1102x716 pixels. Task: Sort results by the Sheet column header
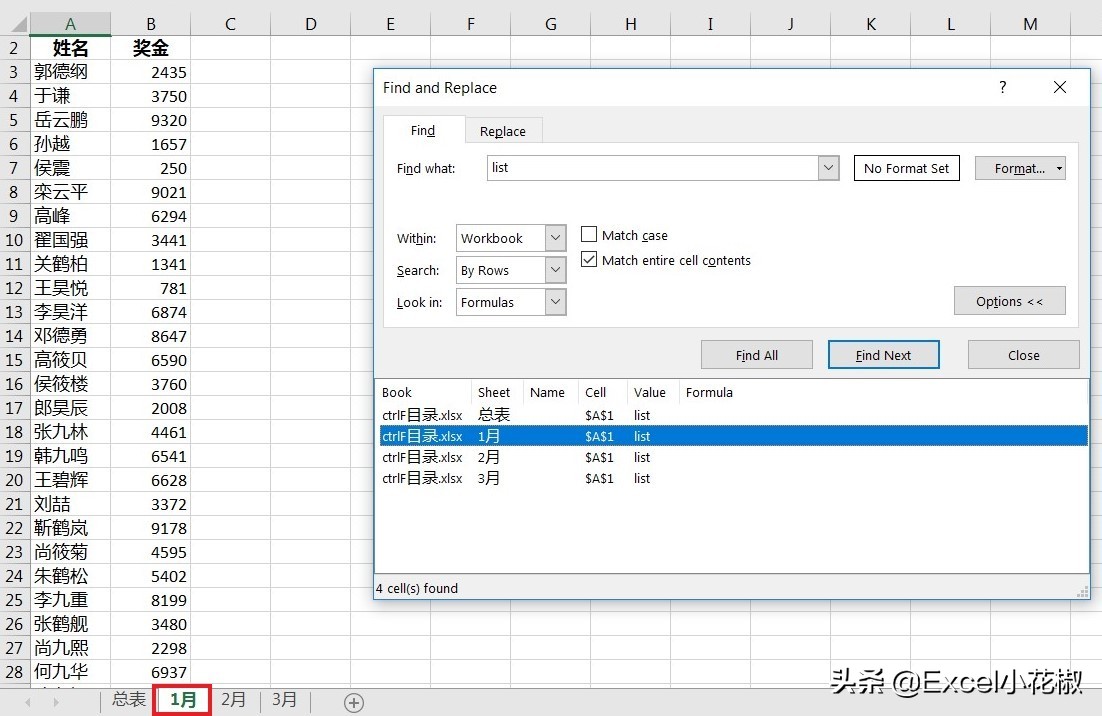click(498, 392)
